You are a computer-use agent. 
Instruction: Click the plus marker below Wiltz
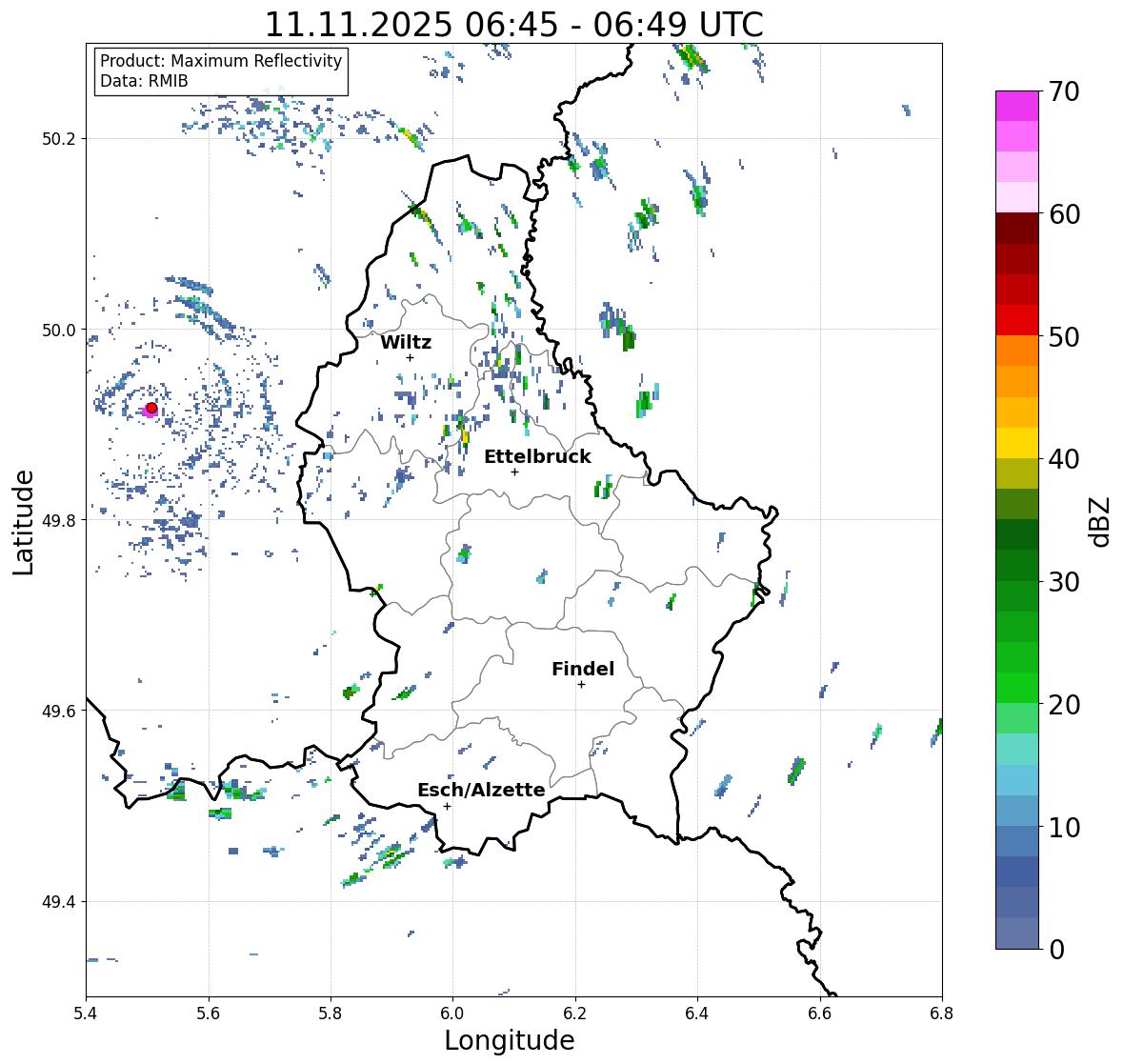coord(410,357)
